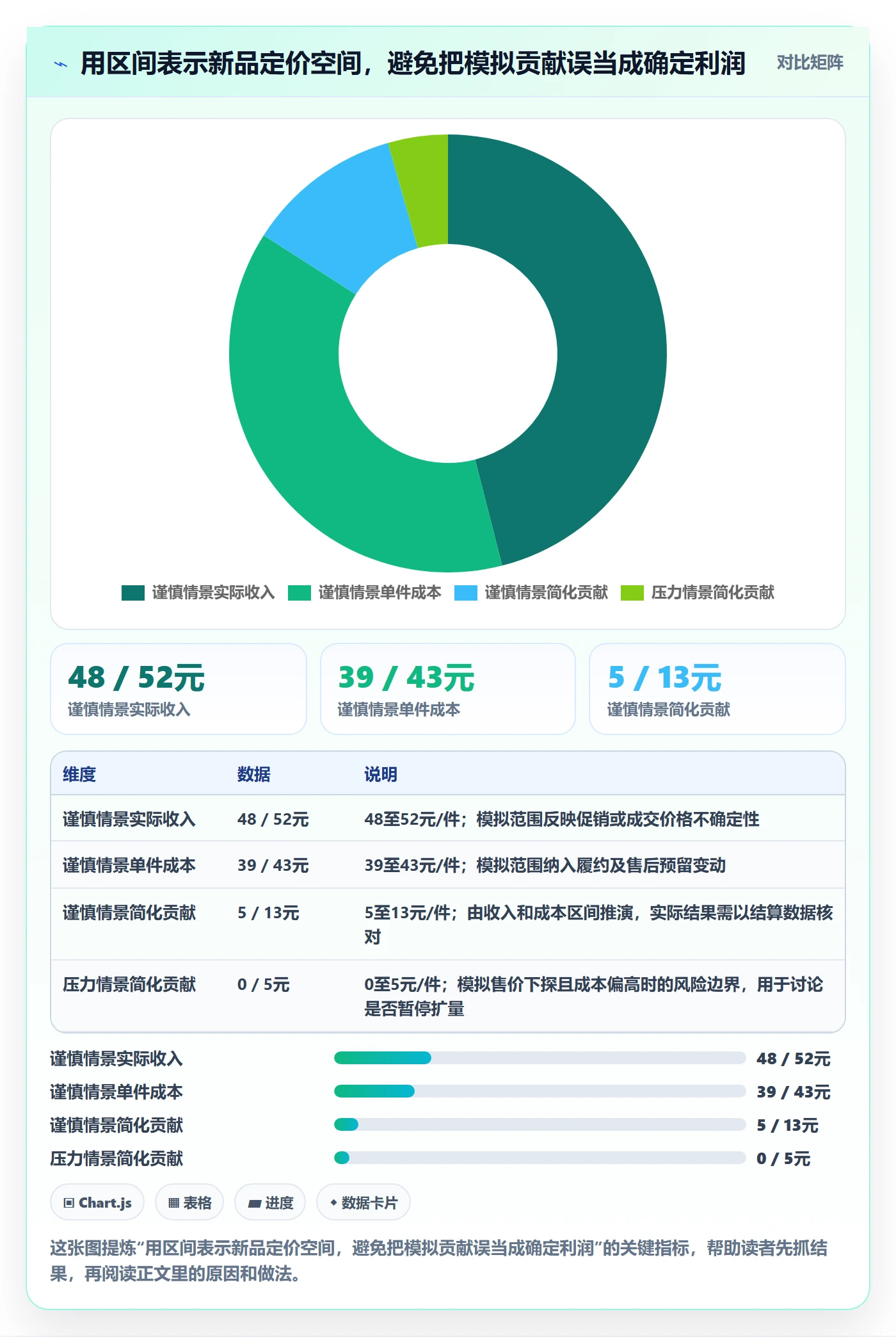The width and height of the screenshot is (896, 1337).
Task: Click the 0至5元/件 description in the table
Action: coord(594,996)
